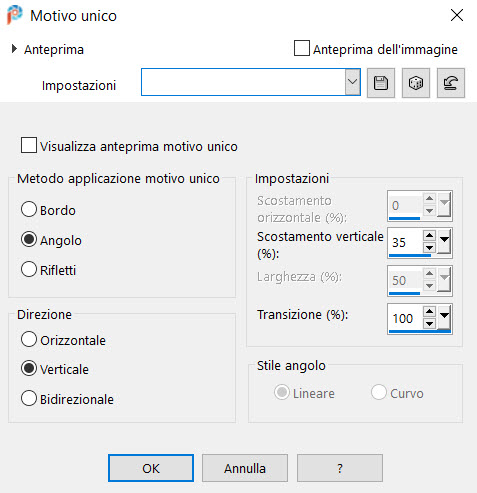
Task: Click the Annulla button
Action: coord(245,468)
